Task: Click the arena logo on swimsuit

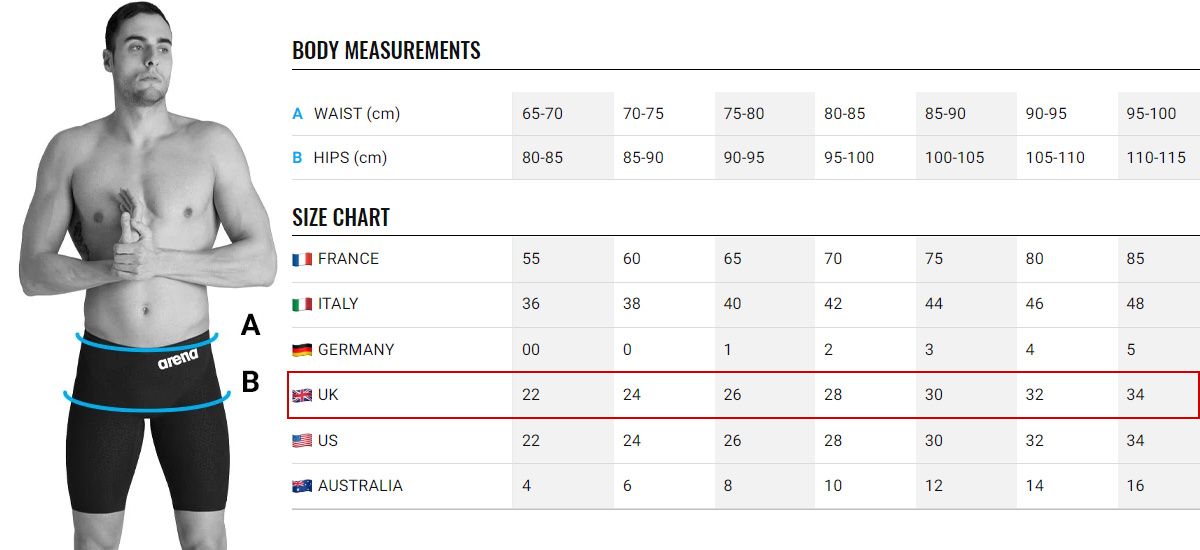Action: pyautogui.click(x=178, y=358)
